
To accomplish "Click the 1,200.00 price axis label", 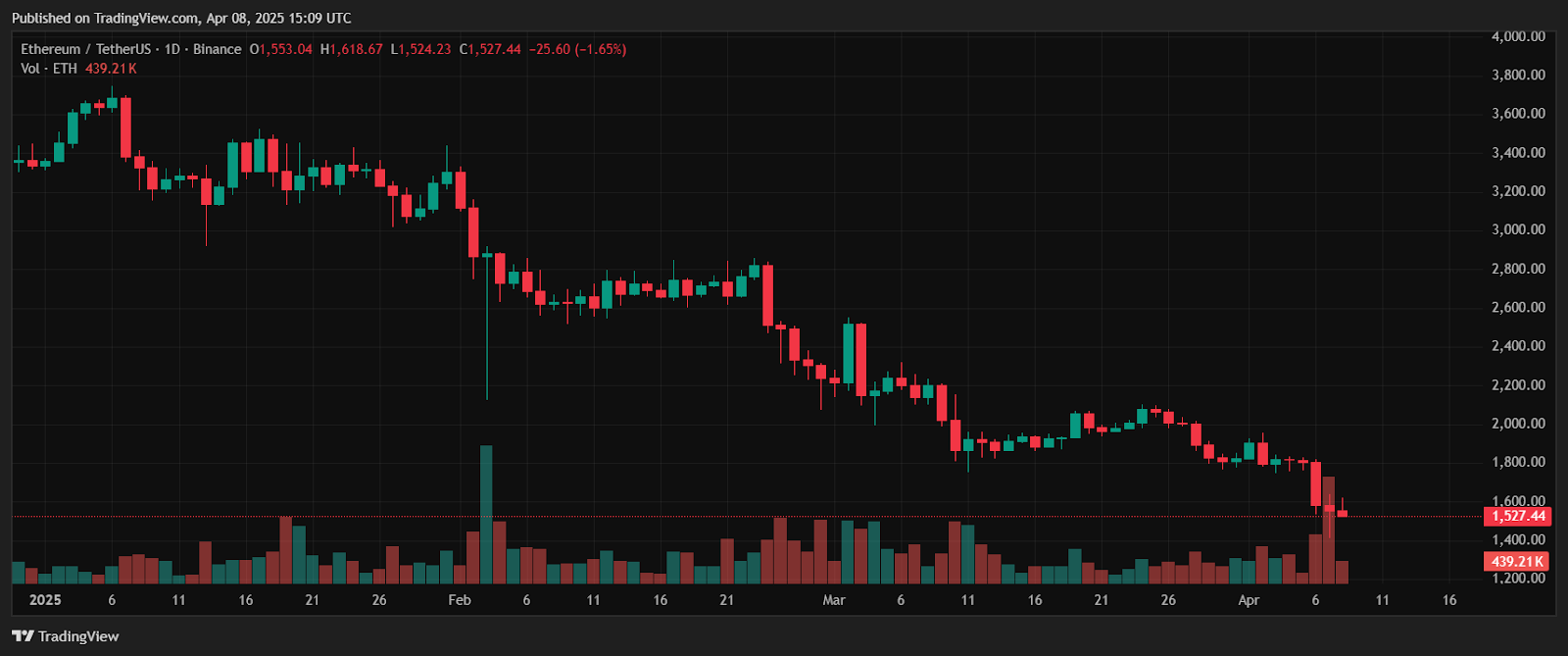I will tap(1518, 579).
